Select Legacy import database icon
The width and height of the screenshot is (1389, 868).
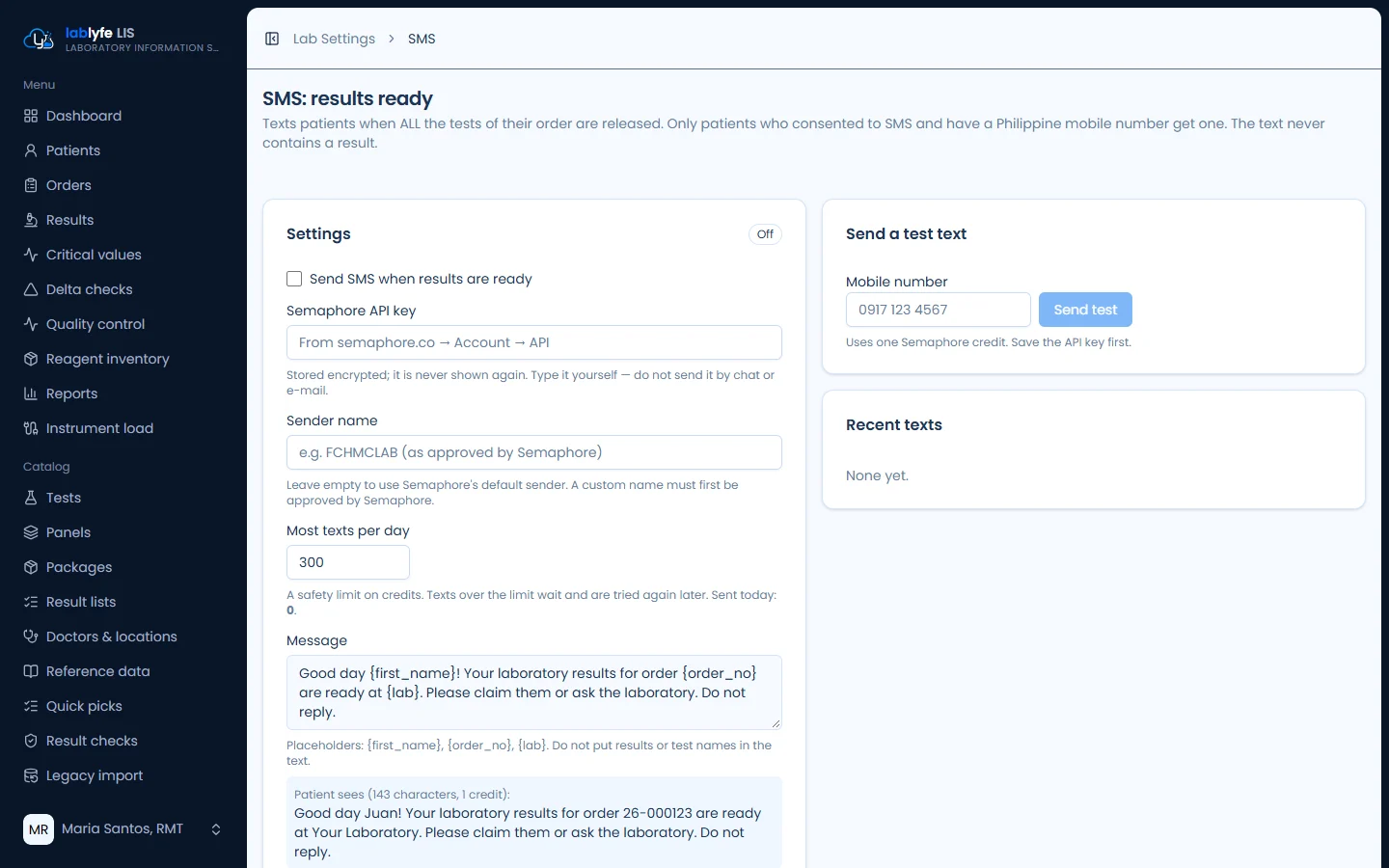[x=31, y=775]
